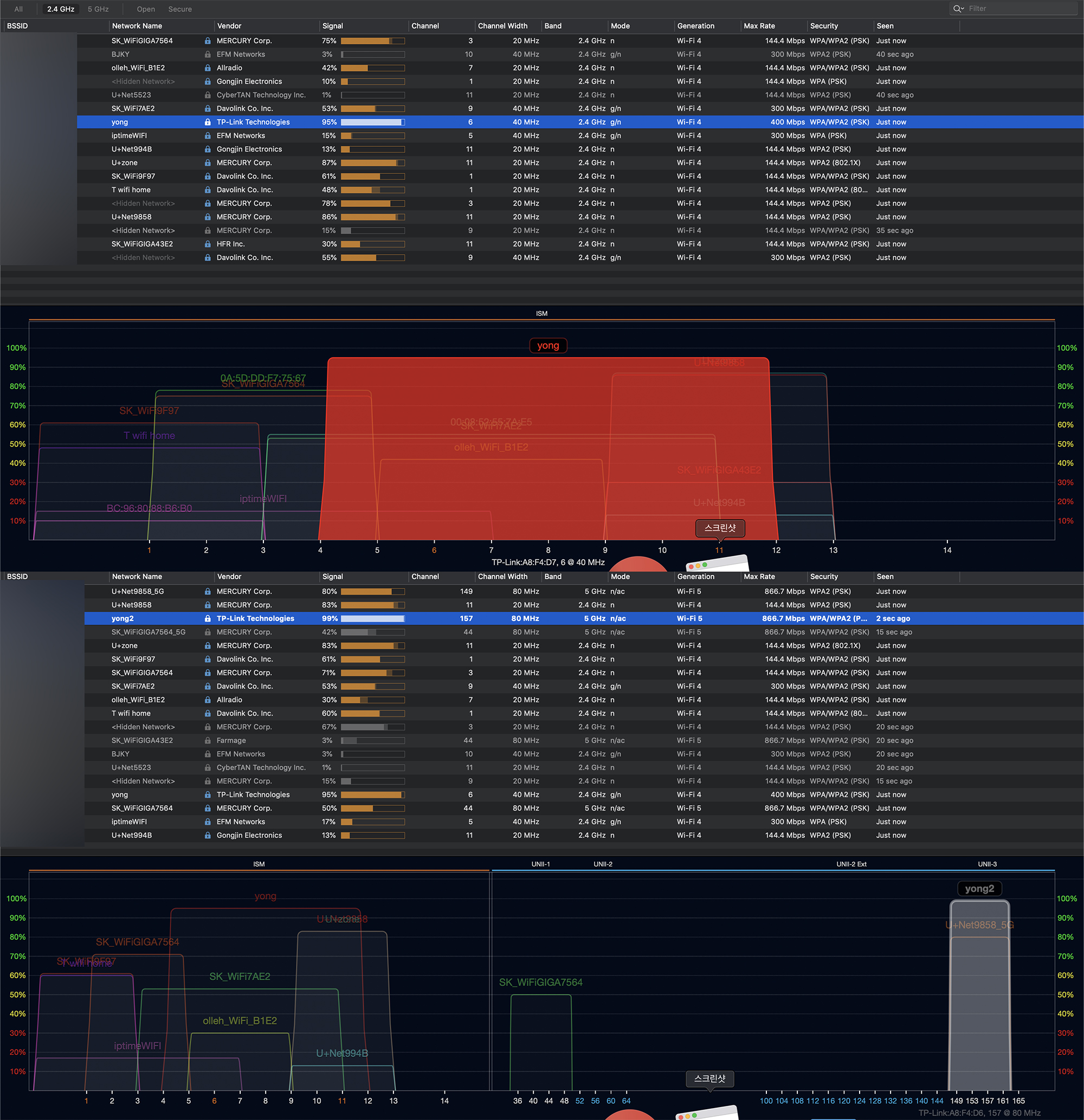Click the yong label on upper channel graph
The width and height of the screenshot is (1084, 1120).
tap(548, 345)
